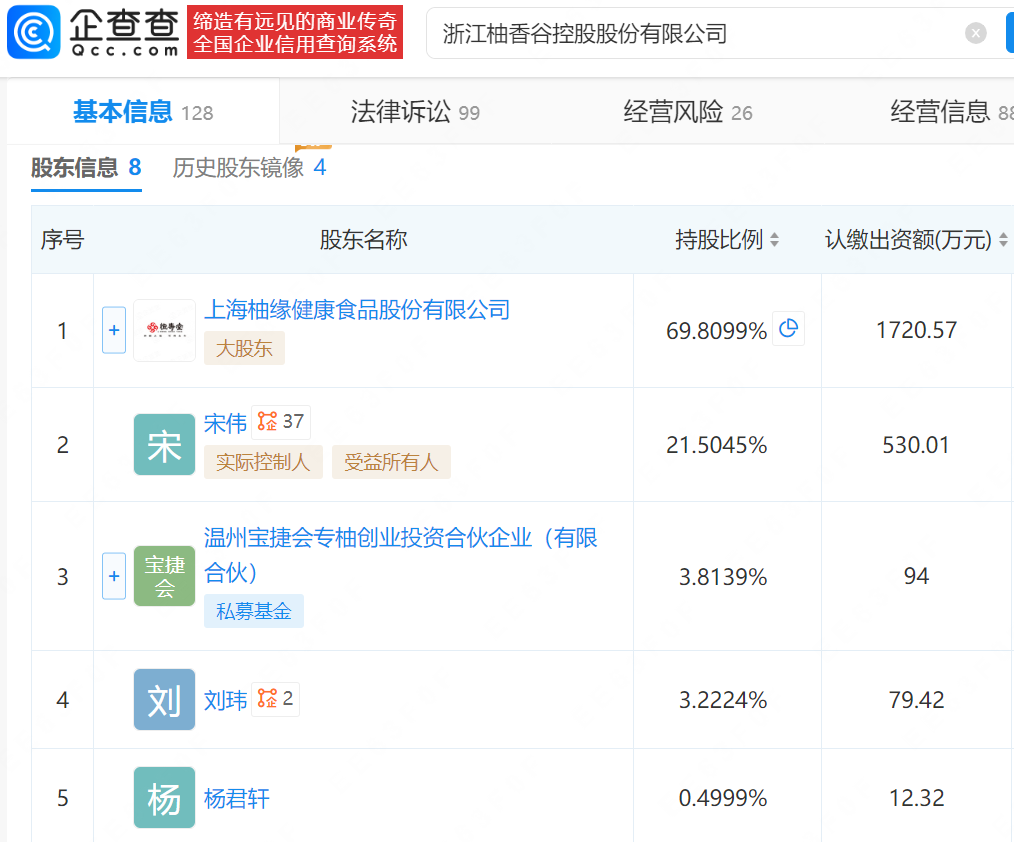Open 上海柚缘健康食品股份有限公司 link

(x=357, y=310)
